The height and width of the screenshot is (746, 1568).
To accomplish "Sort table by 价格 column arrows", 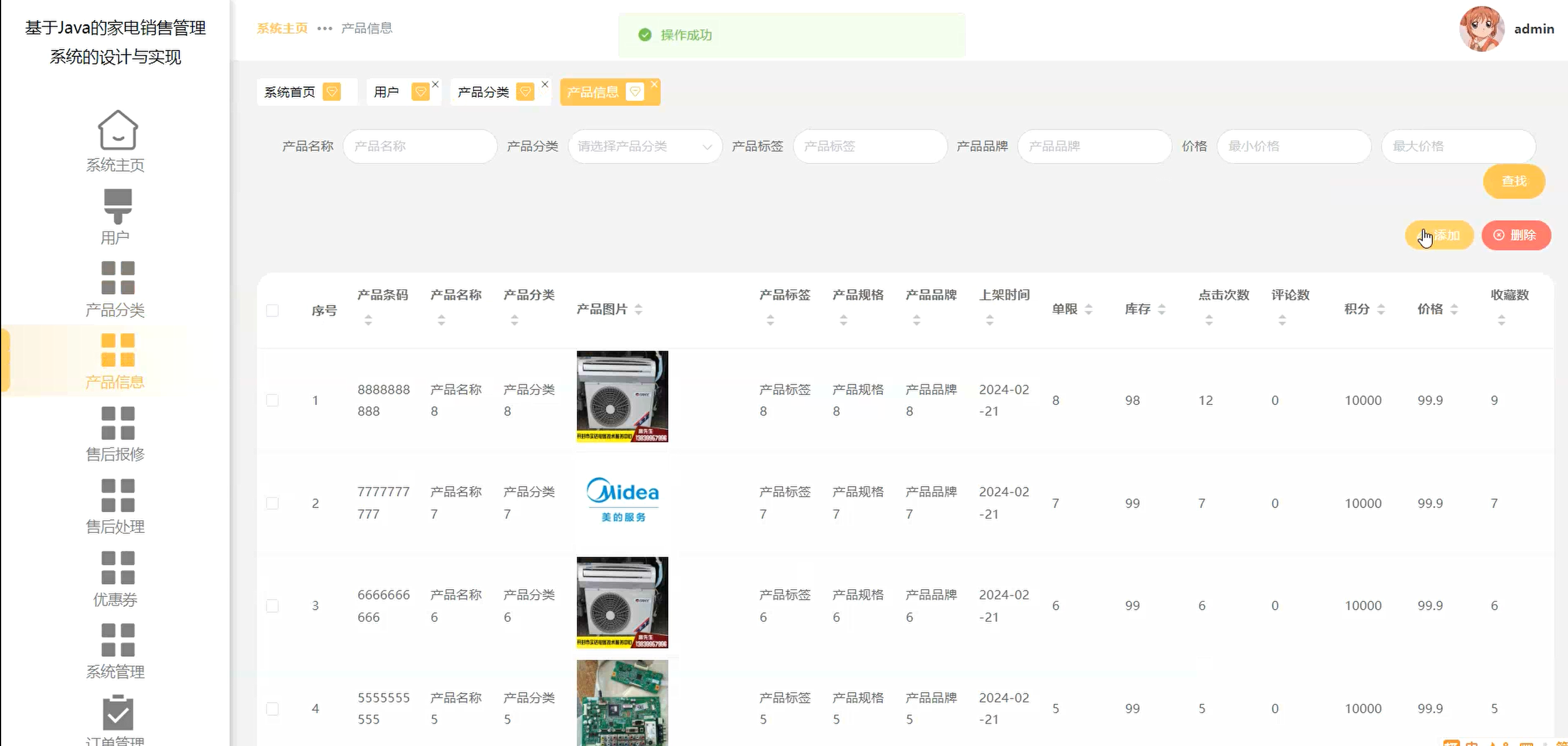I will tap(1453, 309).
